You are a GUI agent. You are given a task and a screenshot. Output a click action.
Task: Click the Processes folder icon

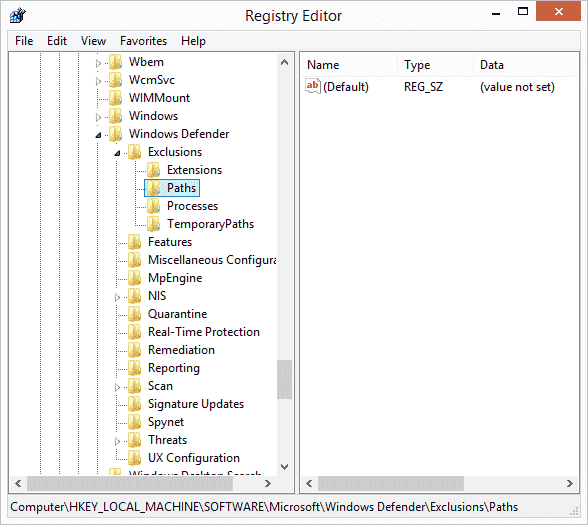pos(154,206)
